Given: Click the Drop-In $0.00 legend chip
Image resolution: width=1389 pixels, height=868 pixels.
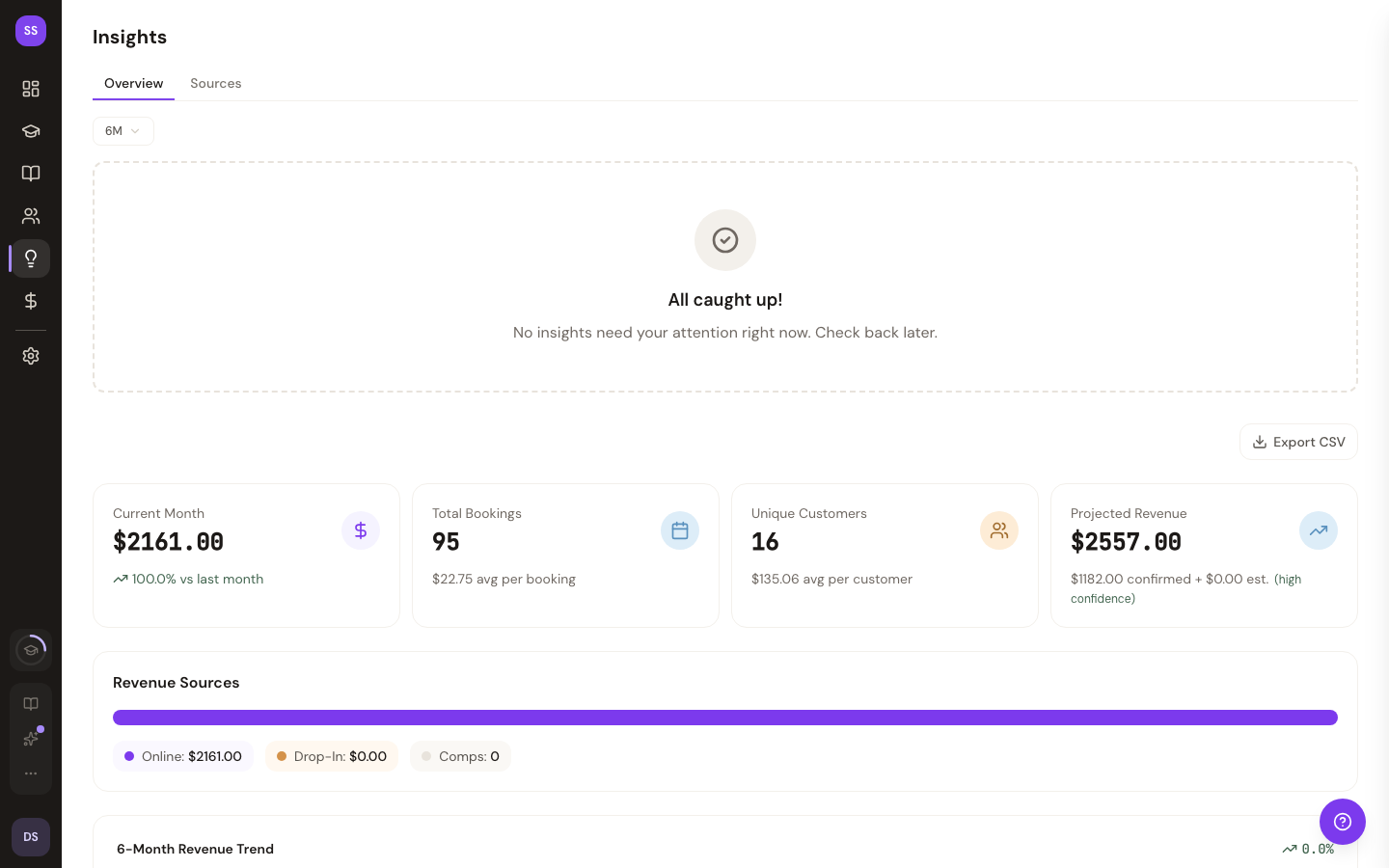Looking at the screenshot, I should [332, 756].
